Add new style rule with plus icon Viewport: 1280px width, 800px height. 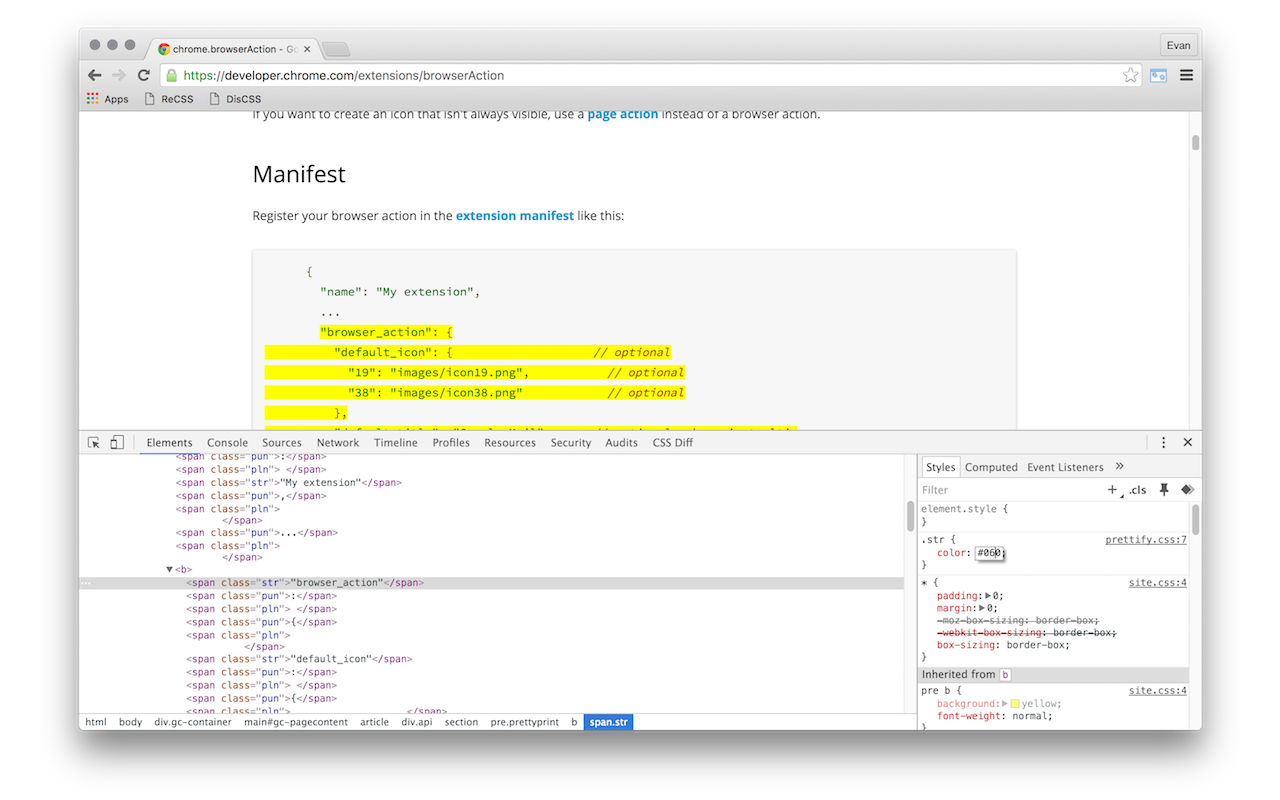tap(1112, 490)
